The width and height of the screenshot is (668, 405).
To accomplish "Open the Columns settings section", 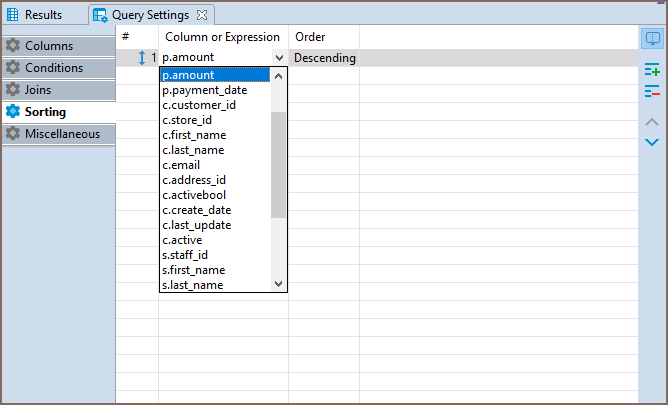I will 48,46.
